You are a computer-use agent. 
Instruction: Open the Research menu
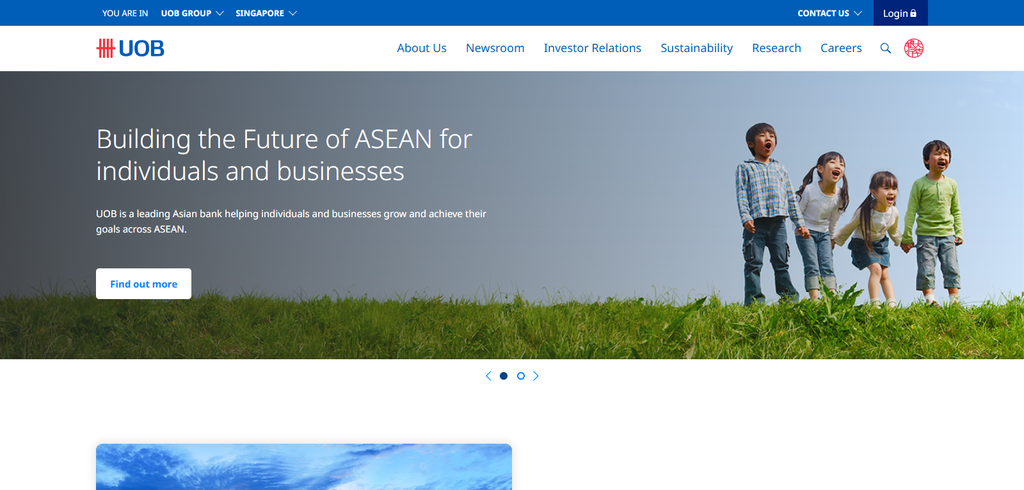point(776,48)
